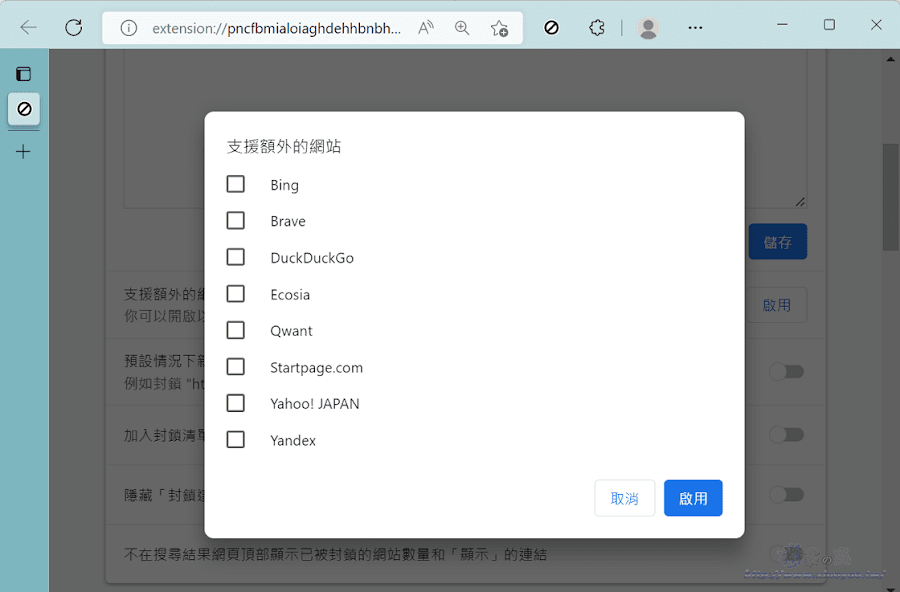
Task: Open the uBlacklist extension icon in toolbar
Action: [x=551, y=27]
